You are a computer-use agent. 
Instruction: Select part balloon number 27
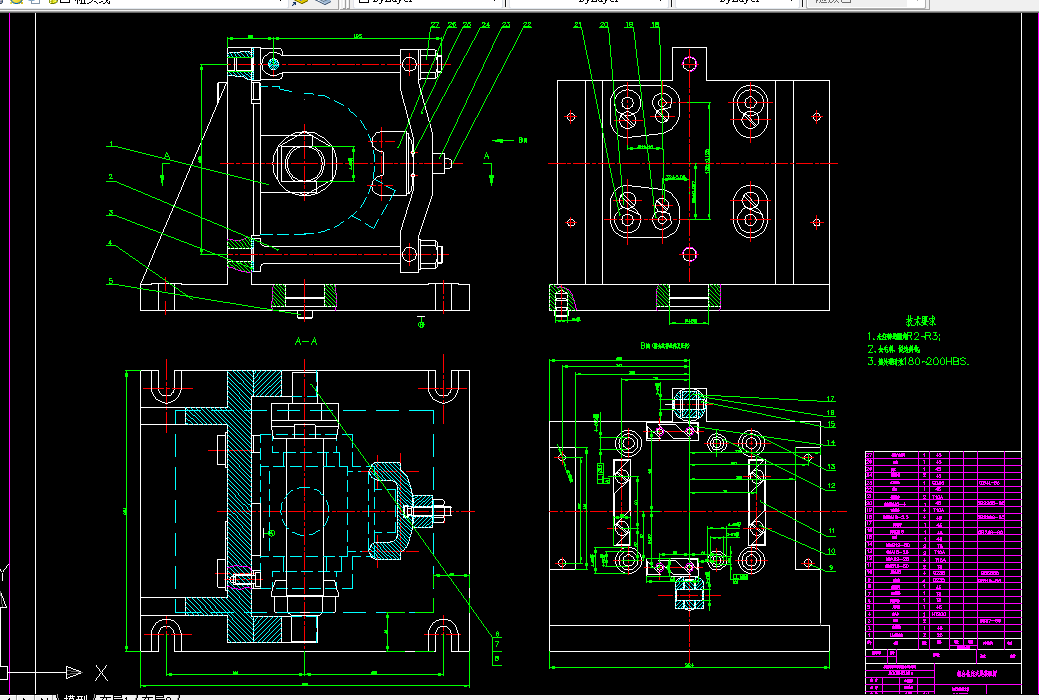click(435, 25)
